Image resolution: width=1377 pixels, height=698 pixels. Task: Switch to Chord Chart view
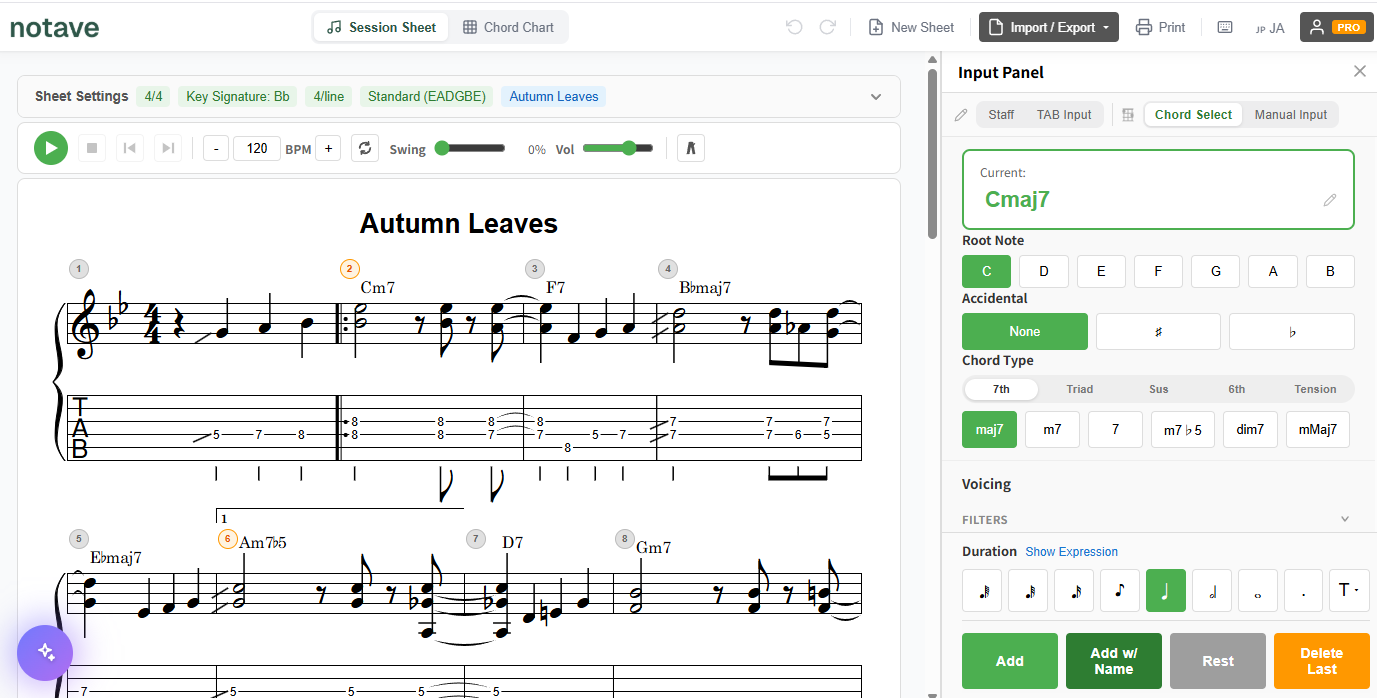click(508, 27)
